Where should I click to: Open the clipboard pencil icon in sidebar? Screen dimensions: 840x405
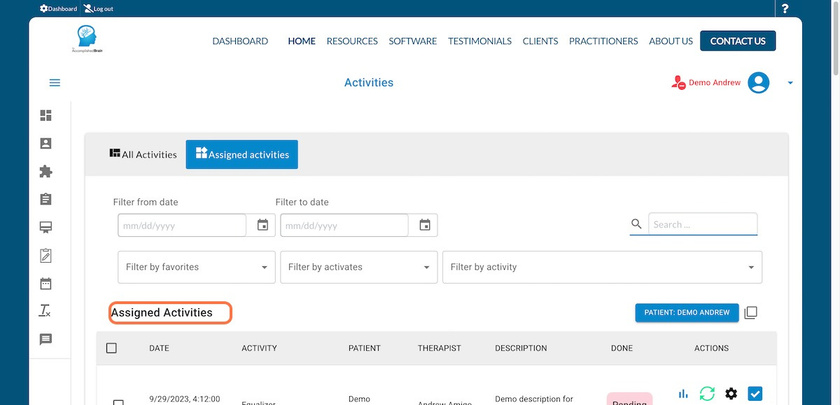pos(46,256)
